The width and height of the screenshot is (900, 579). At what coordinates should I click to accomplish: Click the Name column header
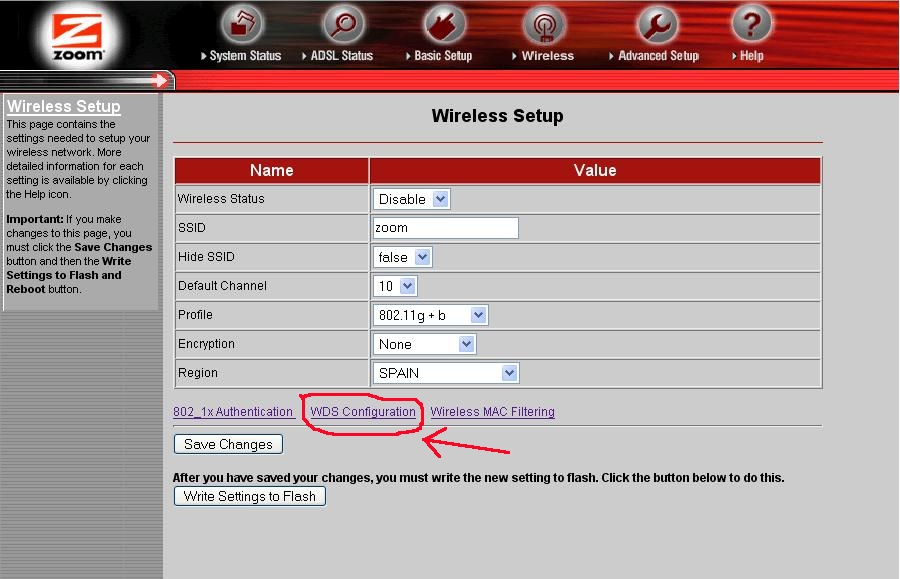click(x=271, y=170)
